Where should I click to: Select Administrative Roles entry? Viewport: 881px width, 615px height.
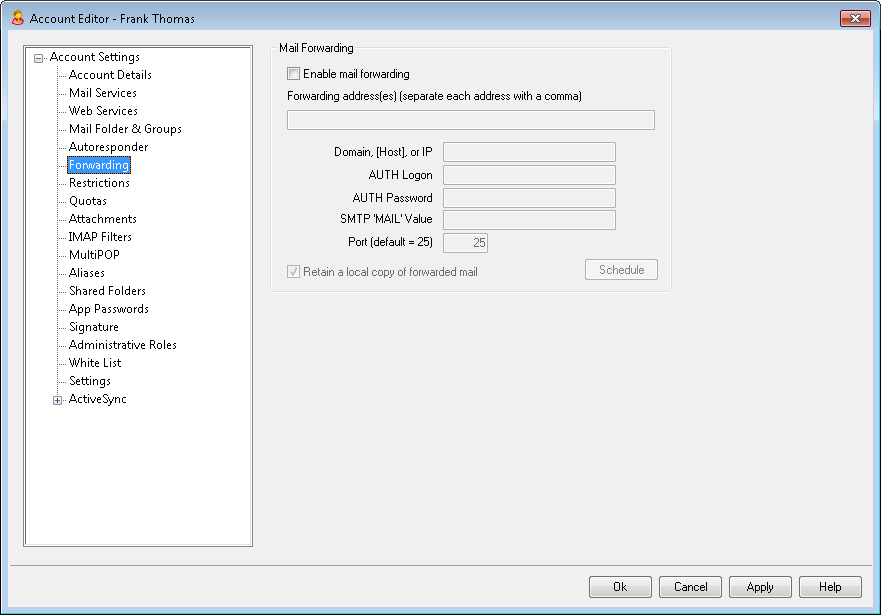122,345
